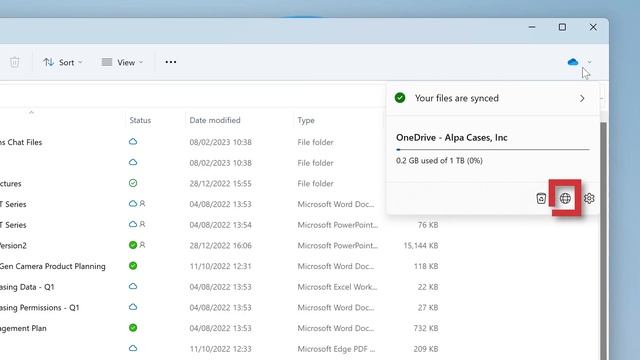Select 'asing Permissions - Q1' document
This screenshot has height=360, width=640.
coord(40,307)
